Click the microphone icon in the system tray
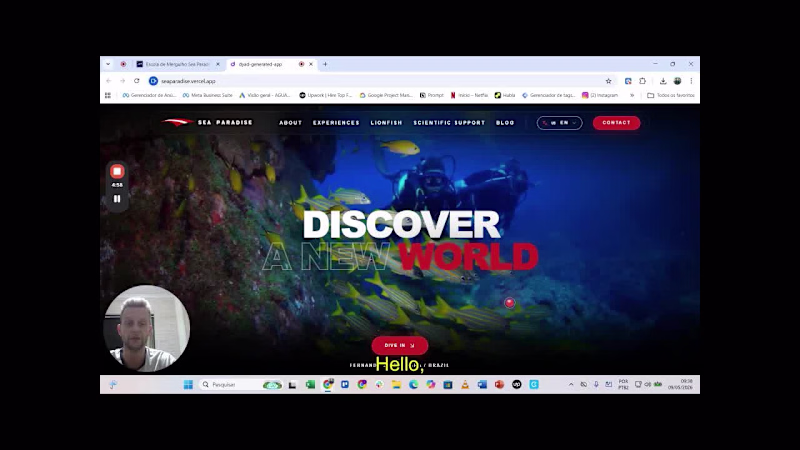The image size is (800, 450). click(x=596, y=385)
